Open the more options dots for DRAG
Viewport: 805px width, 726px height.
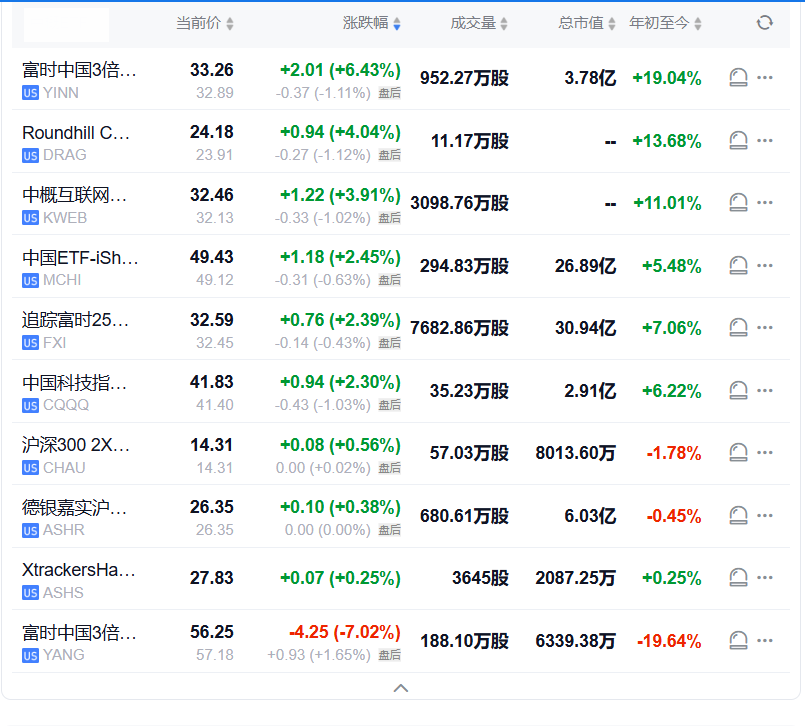[x=764, y=140]
